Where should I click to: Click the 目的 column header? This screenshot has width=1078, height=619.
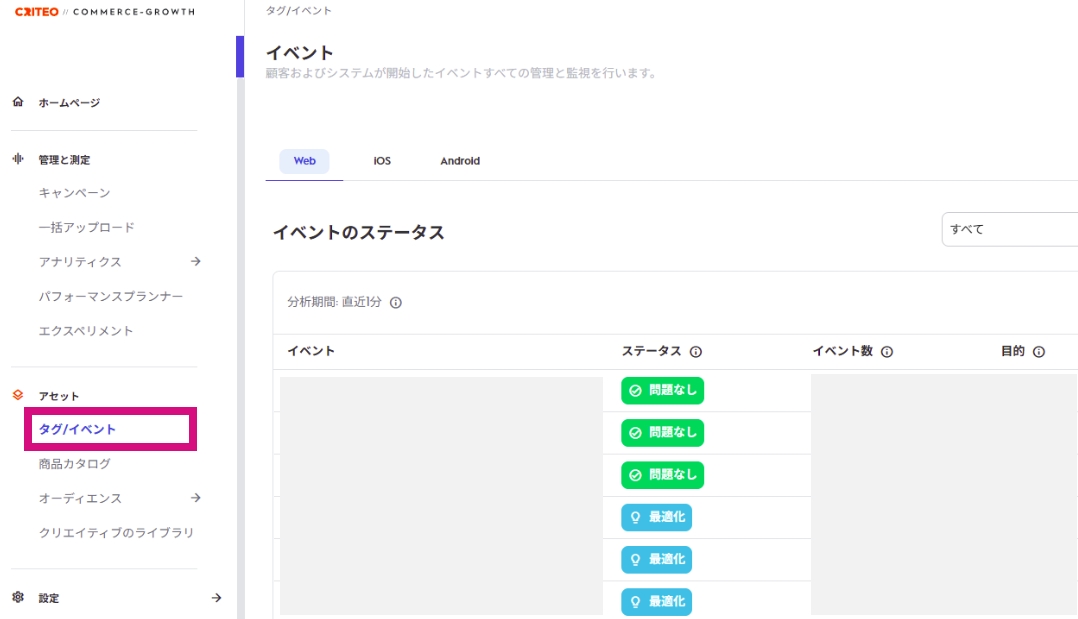point(1013,351)
